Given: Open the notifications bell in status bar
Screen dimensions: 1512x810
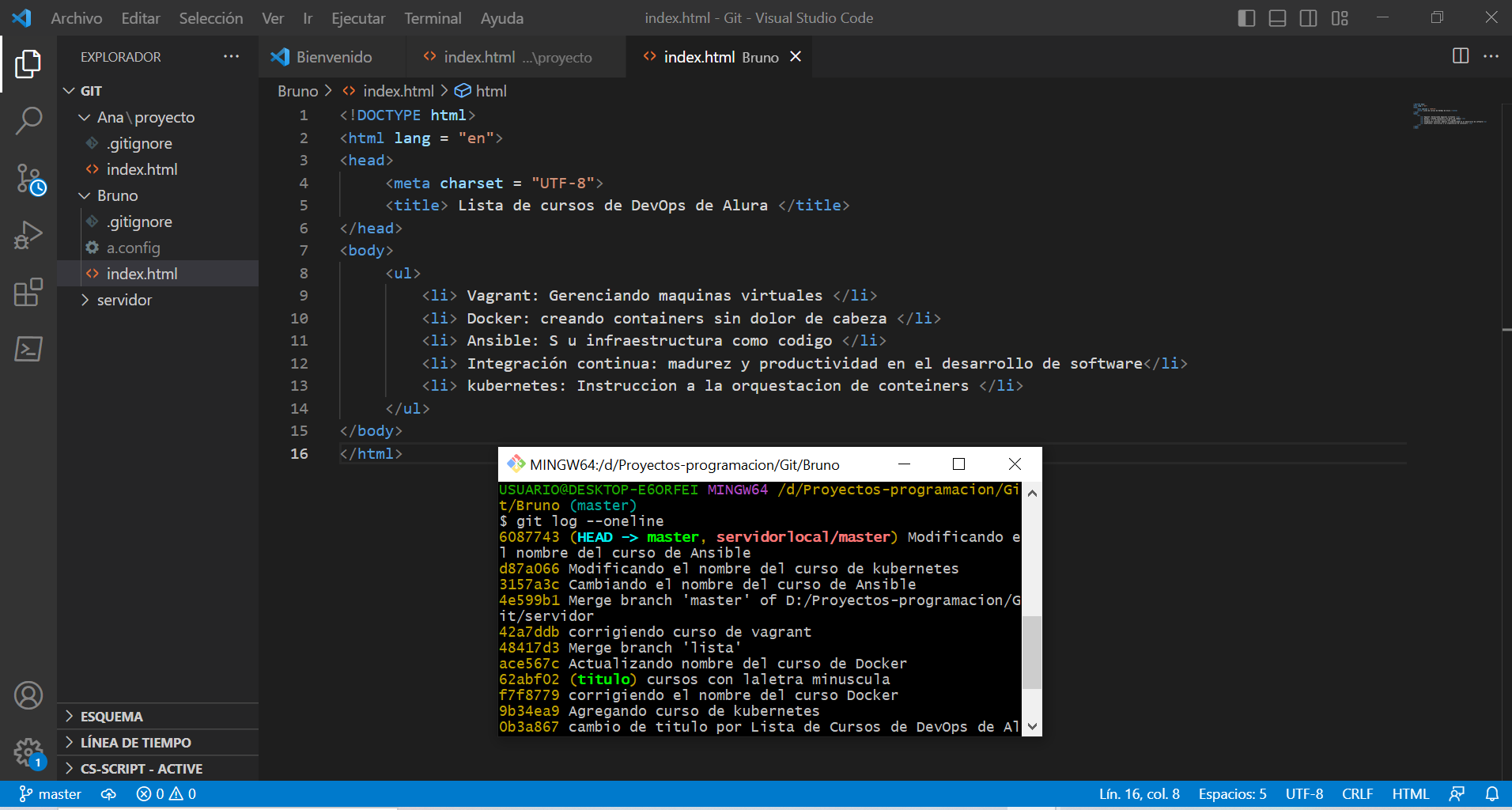Looking at the screenshot, I should coord(1491,793).
